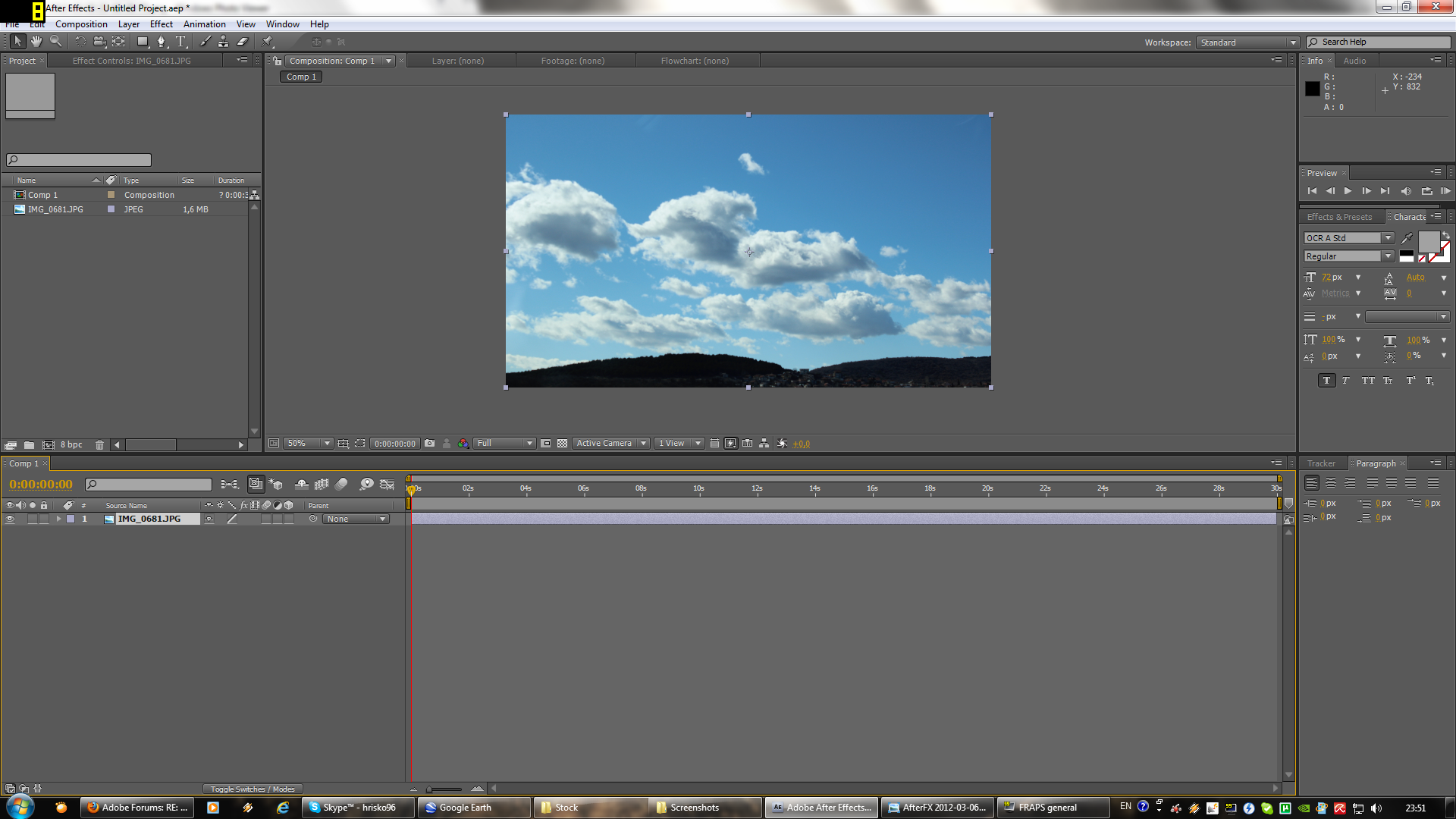
Task: Create a new composition from the Project panel footer
Action: tap(49, 445)
